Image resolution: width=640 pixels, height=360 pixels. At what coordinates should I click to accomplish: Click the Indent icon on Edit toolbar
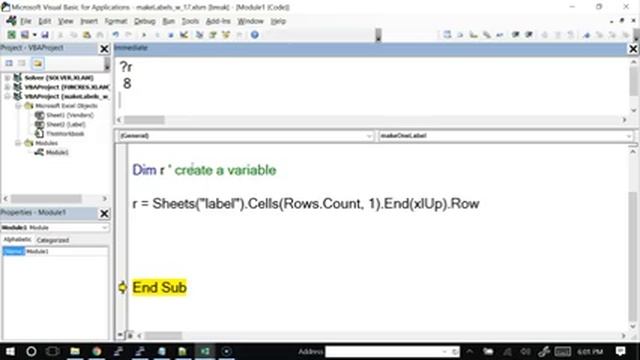tap(516, 35)
